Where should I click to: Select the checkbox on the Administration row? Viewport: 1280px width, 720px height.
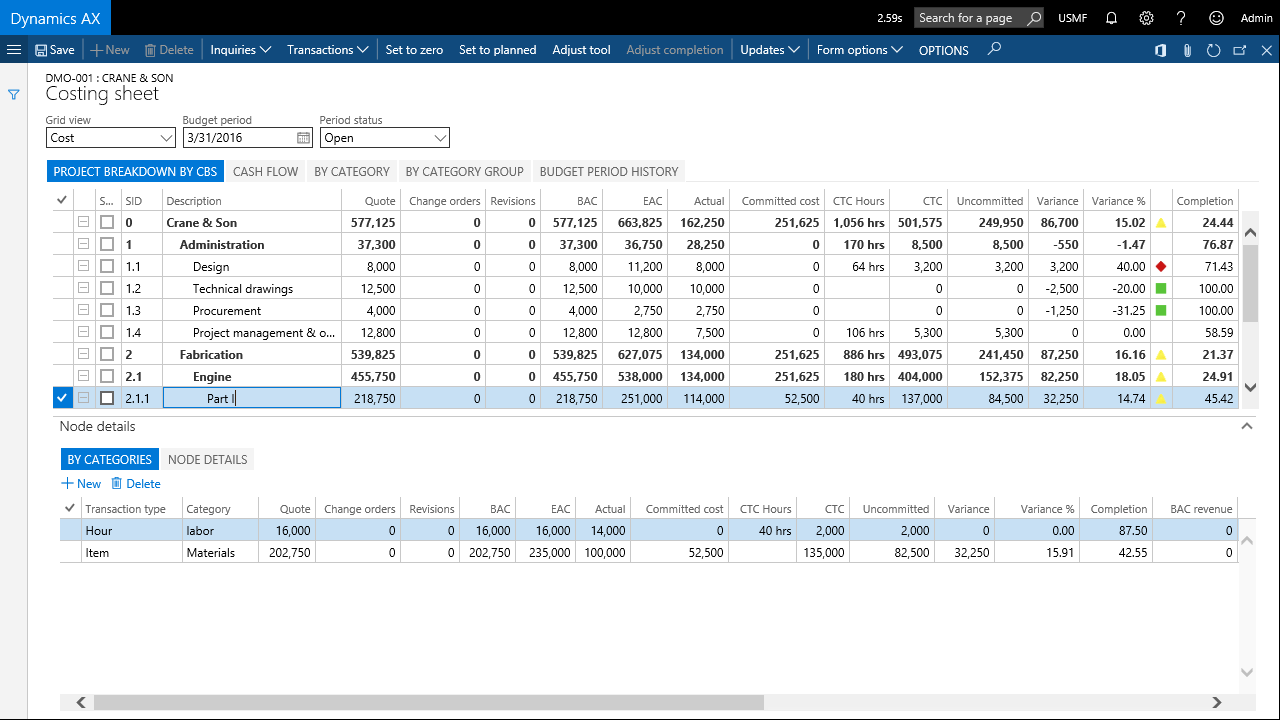[x=107, y=244]
